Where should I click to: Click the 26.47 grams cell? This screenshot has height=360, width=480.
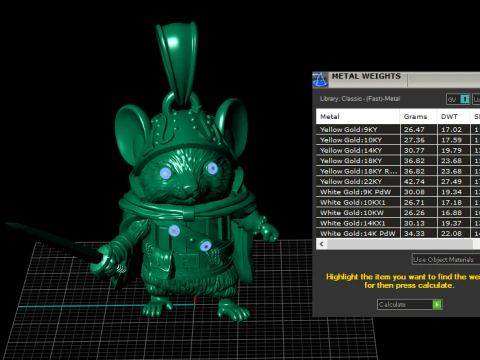[x=418, y=129]
